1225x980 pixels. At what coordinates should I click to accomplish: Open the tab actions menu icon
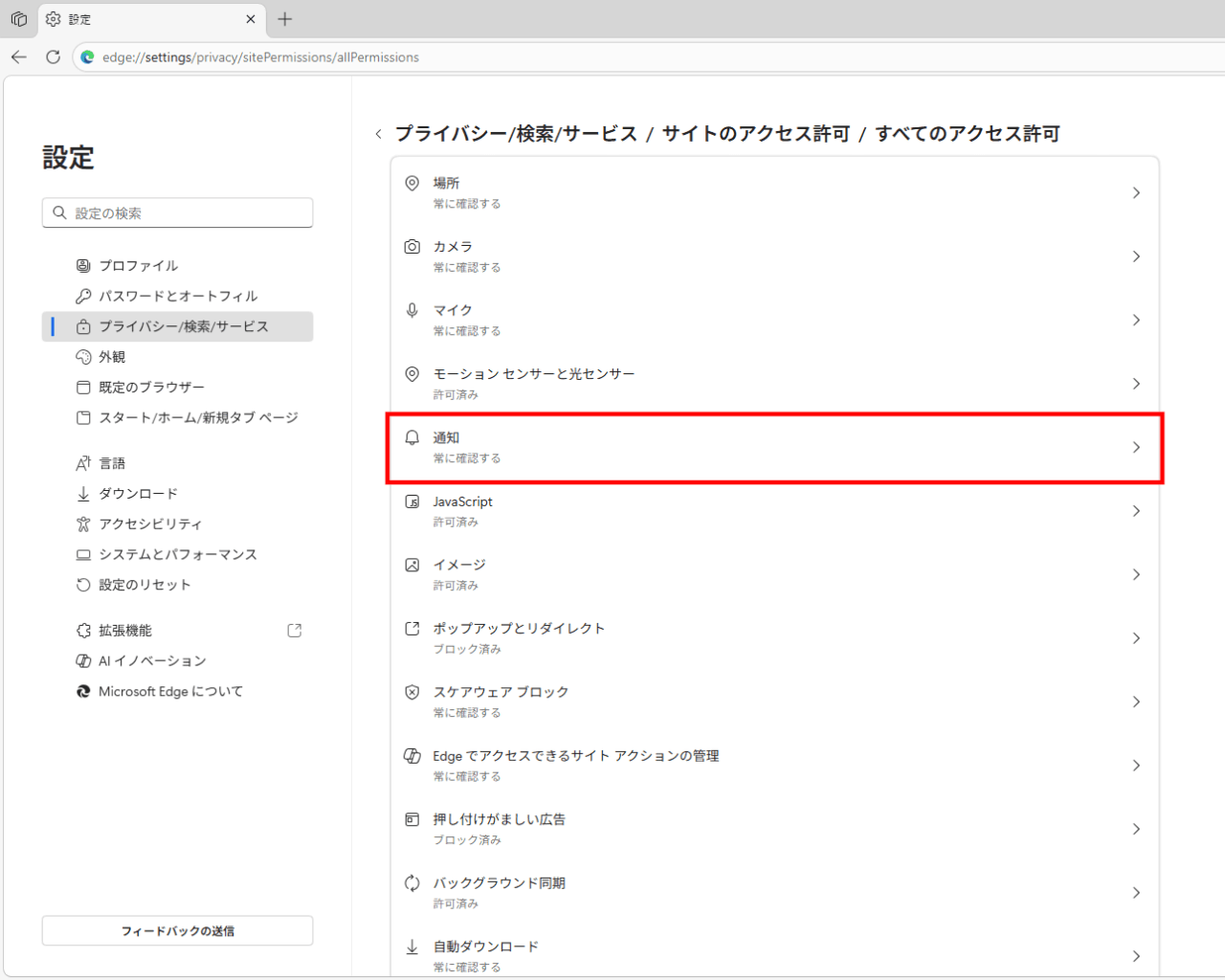click(x=19, y=19)
